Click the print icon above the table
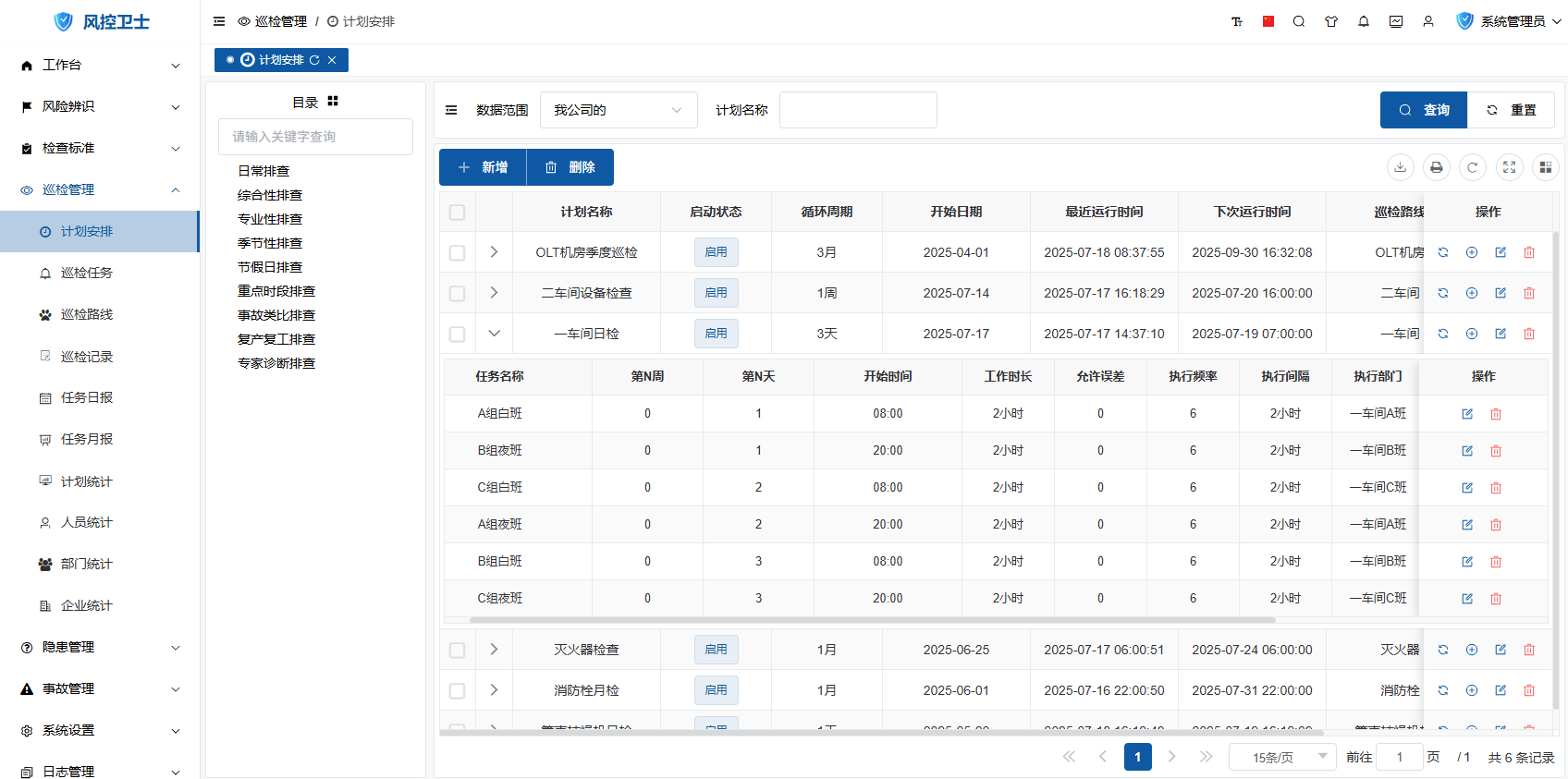The width and height of the screenshot is (1568, 779). pyautogui.click(x=1436, y=167)
